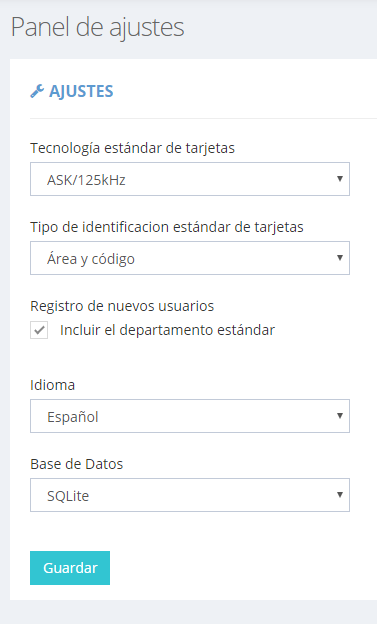Screen dimensions: 377x624
Task: Click the arrow on the ASK/125kHz selector
Action: [x=340, y=179]
